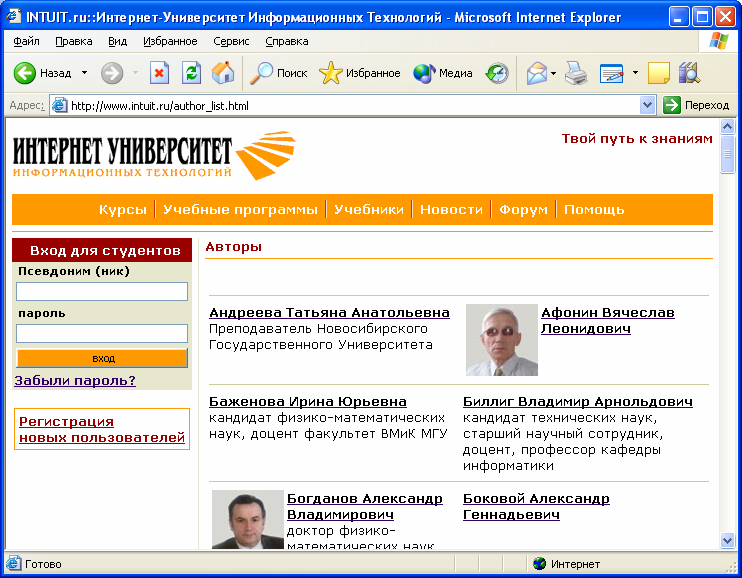Click the пароль password field

coord(102,333)
